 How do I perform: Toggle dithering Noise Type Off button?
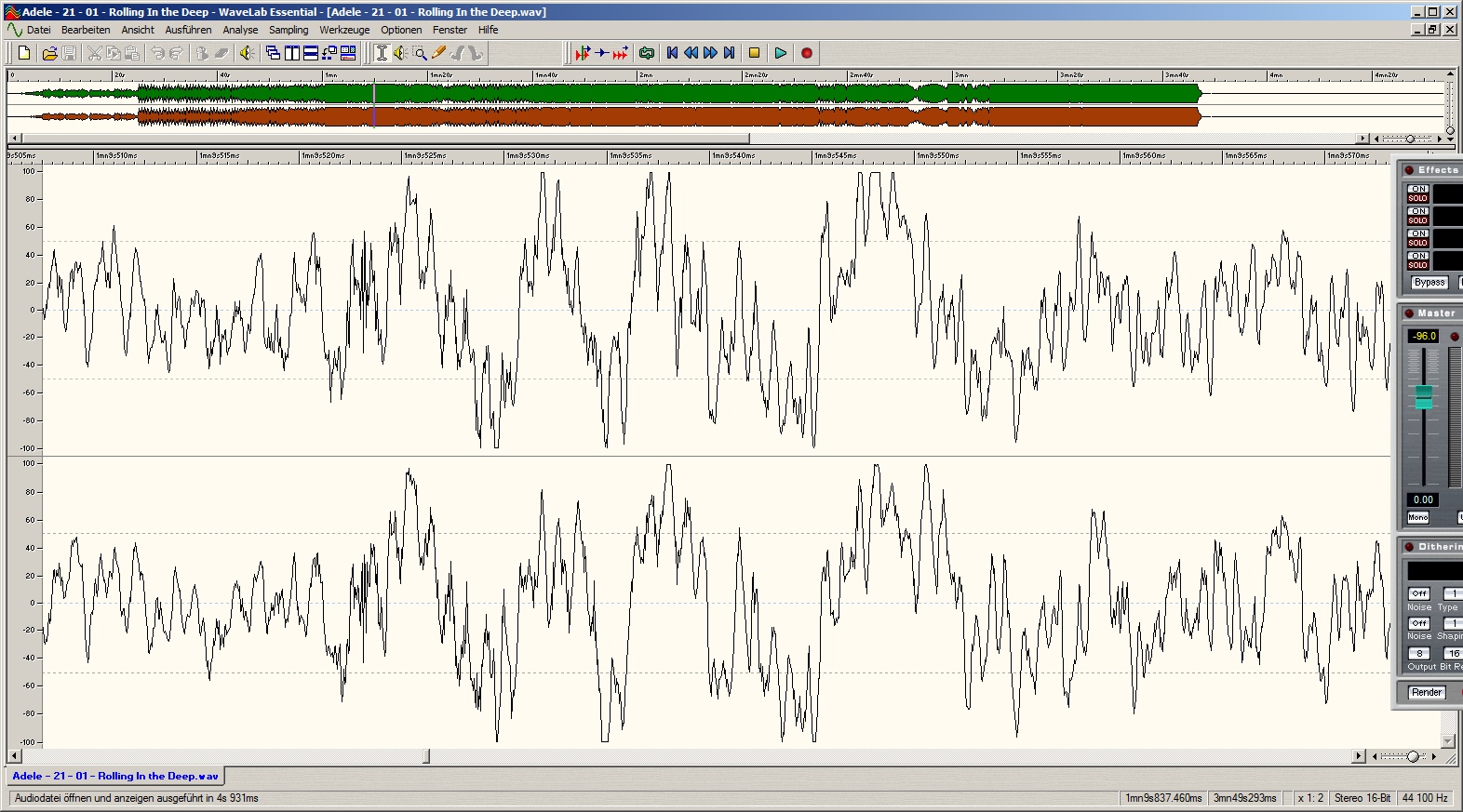tap(1418, 593)
